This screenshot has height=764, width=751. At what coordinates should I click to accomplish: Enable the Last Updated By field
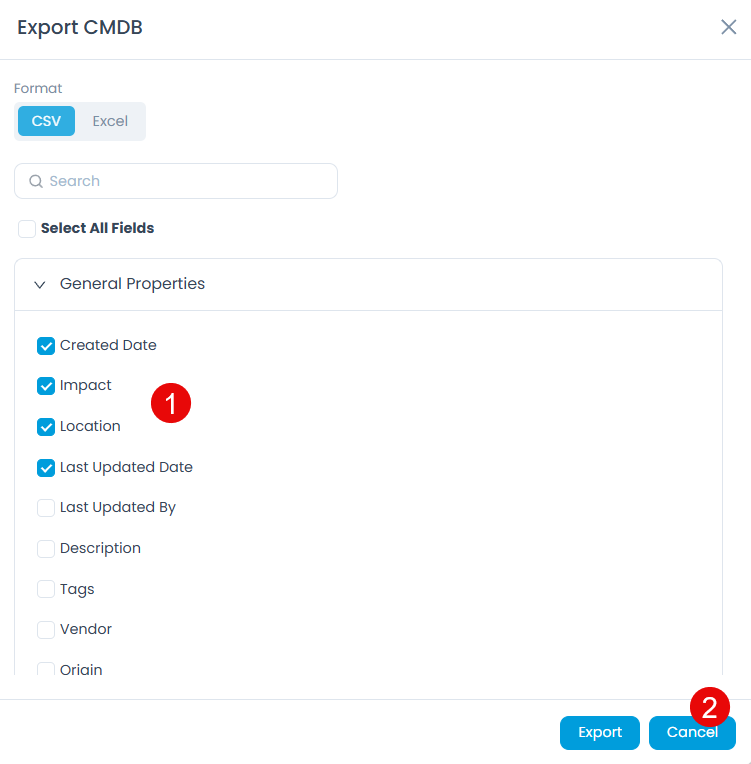46,508
